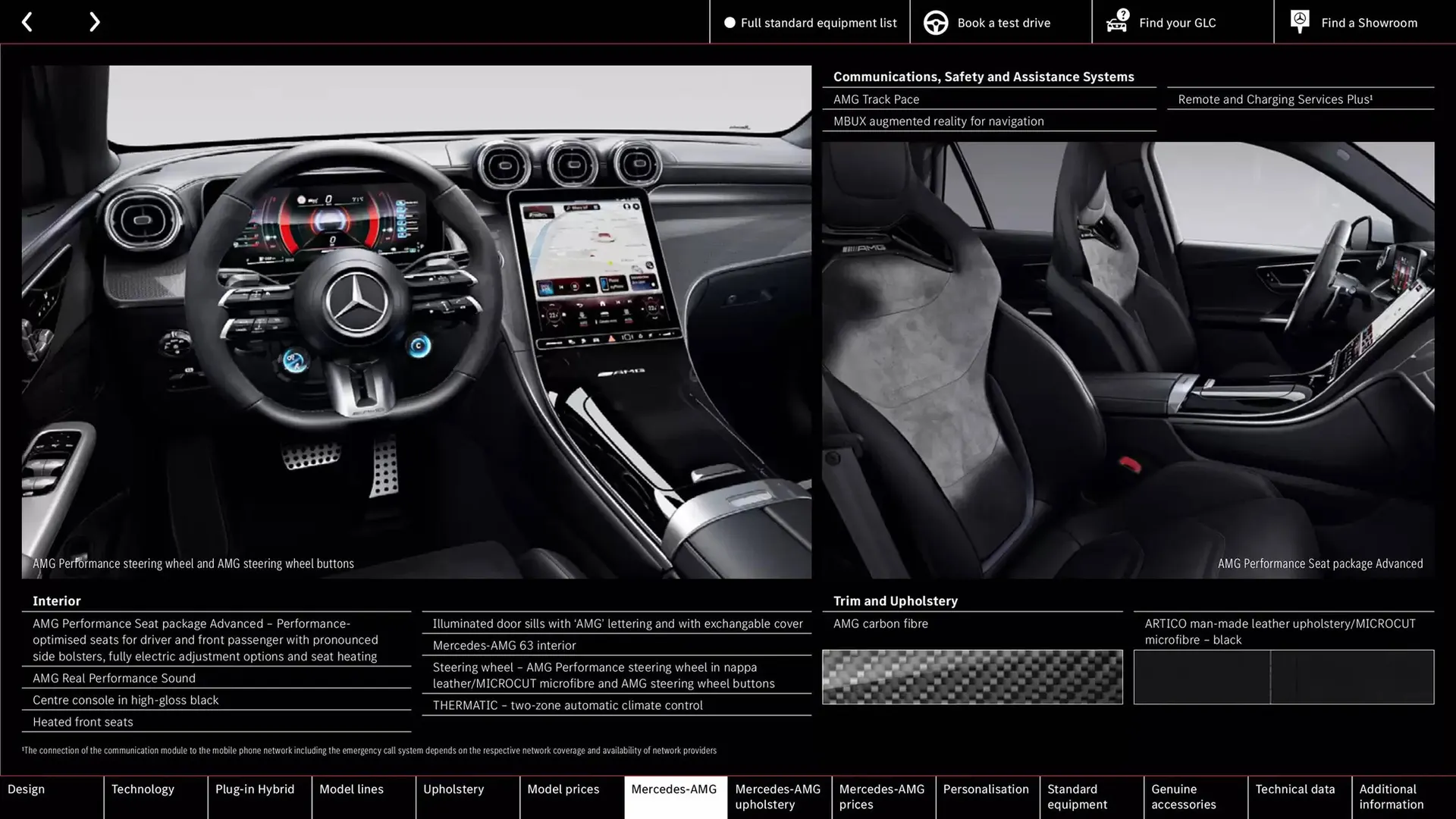Click the Find your GLC car icon
Image resolution: width=1456 pixels, height=819 pixels.
1117,21
